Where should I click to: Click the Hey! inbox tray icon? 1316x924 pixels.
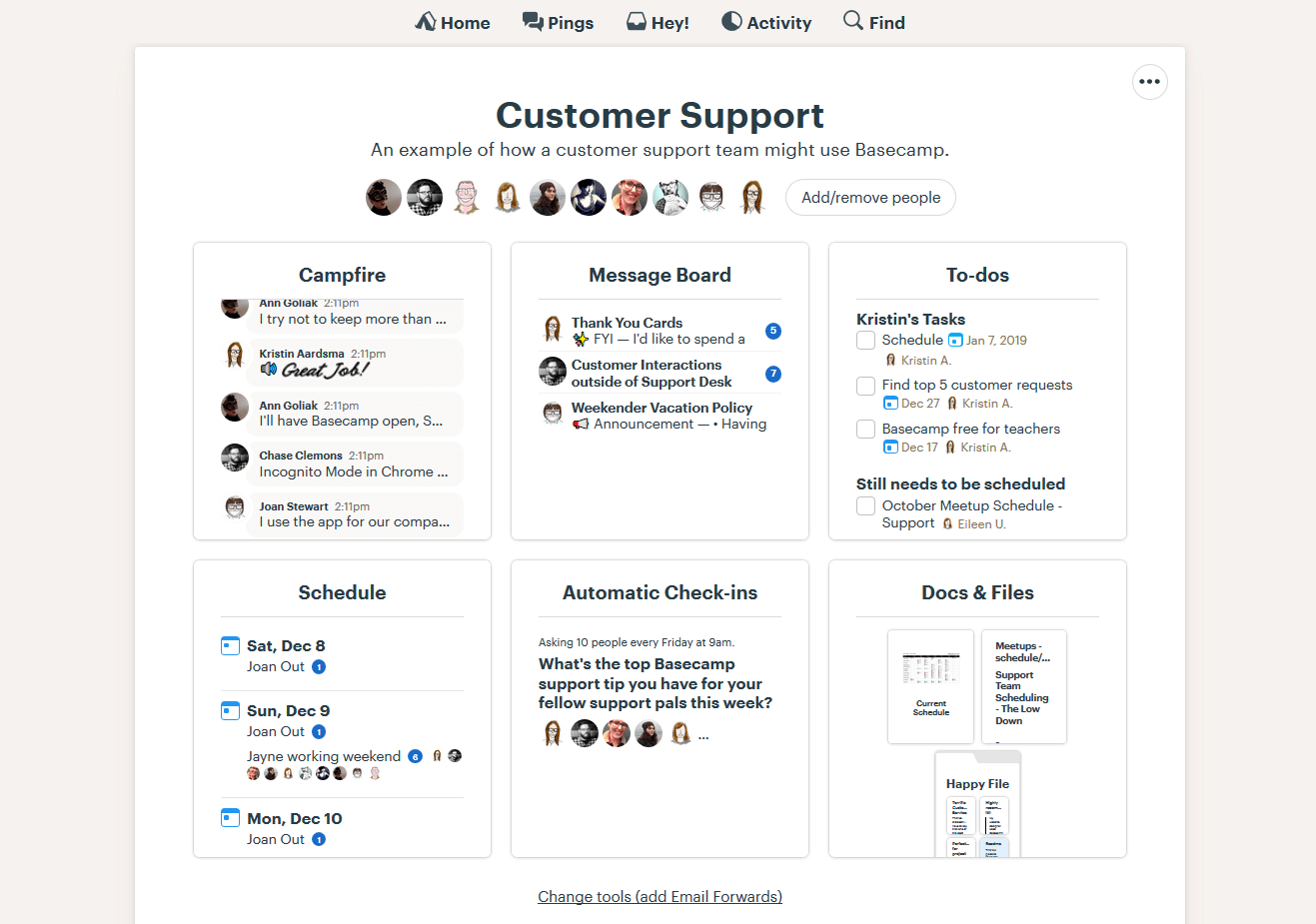[637, 22]
